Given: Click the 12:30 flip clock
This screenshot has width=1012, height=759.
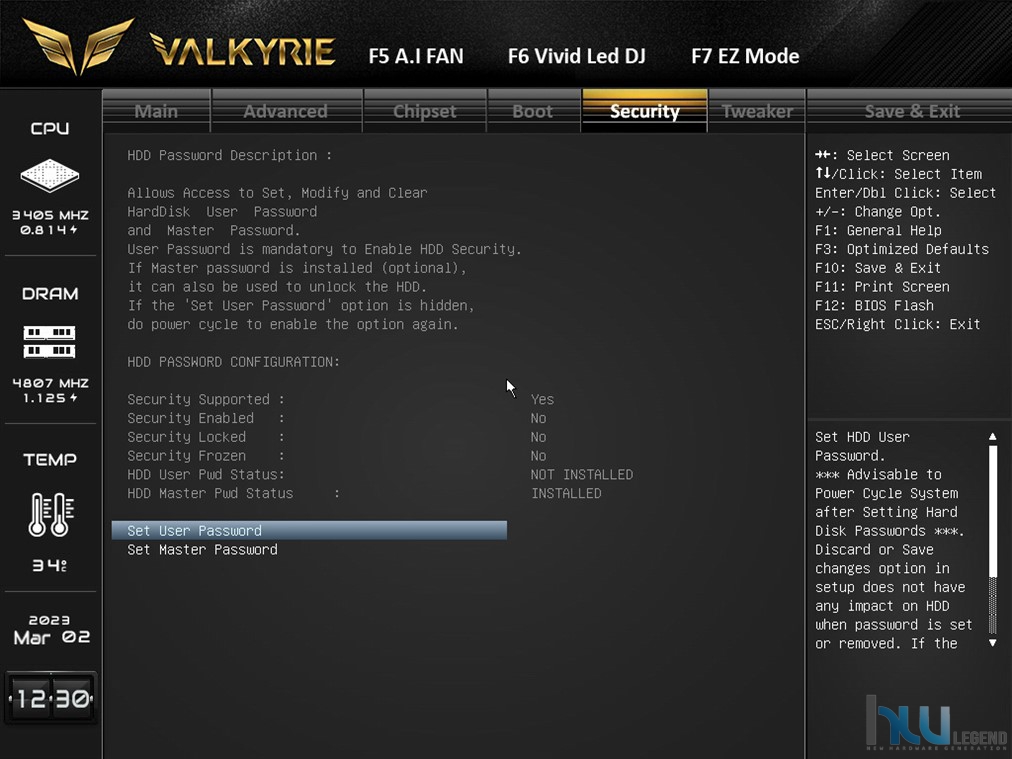Looking at the screenshot, I should [51, 698].
